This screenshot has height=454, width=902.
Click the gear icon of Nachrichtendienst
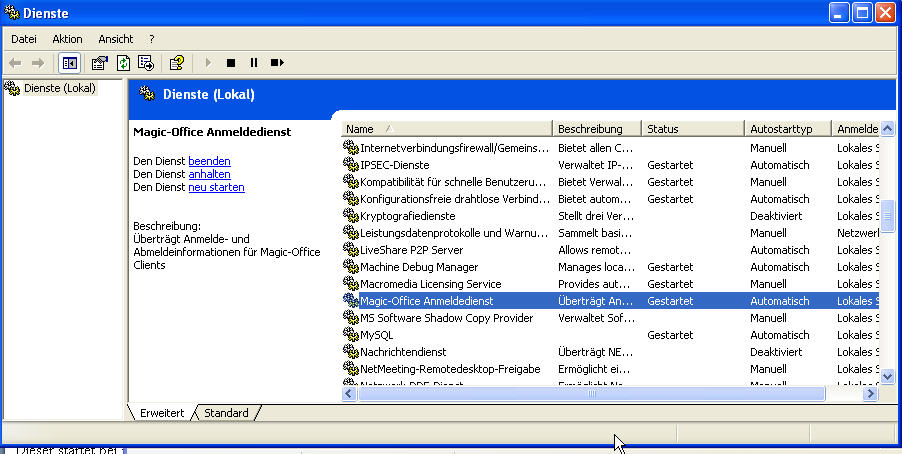point(351,352)
